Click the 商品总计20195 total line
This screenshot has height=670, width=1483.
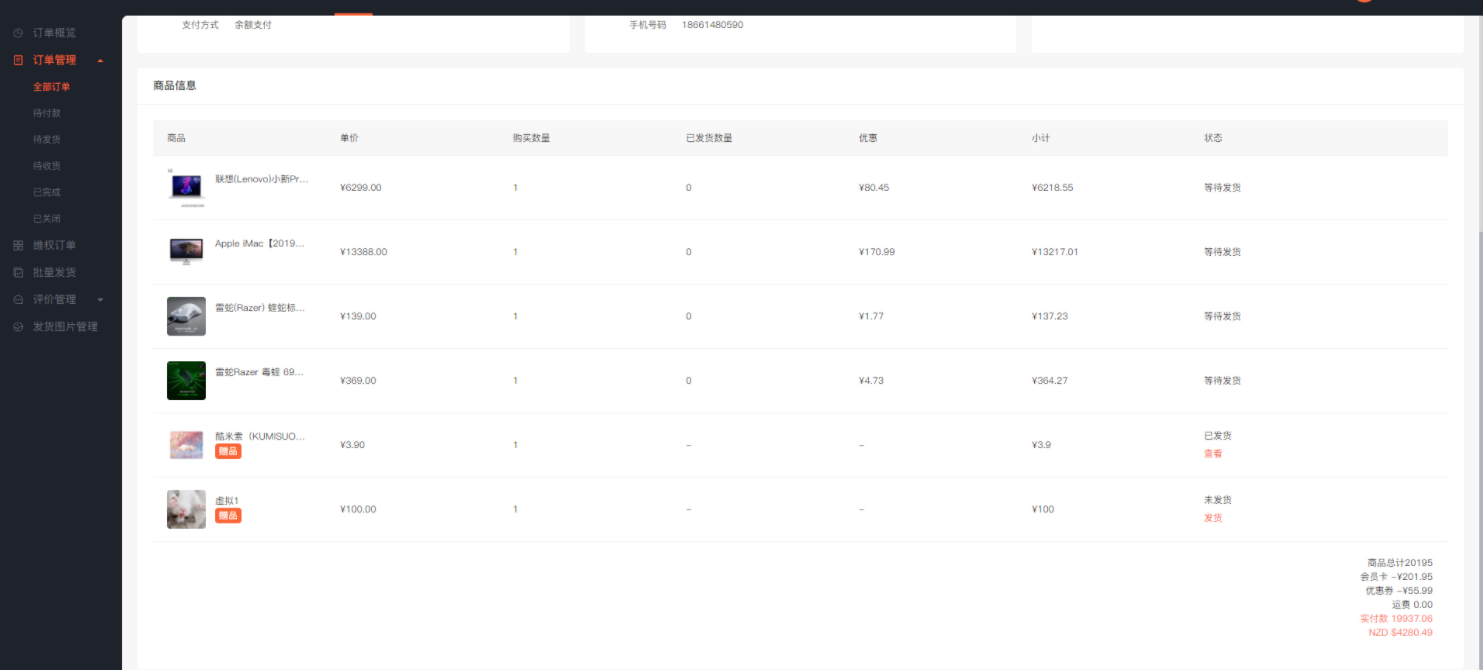click(x=1400, y=563)
